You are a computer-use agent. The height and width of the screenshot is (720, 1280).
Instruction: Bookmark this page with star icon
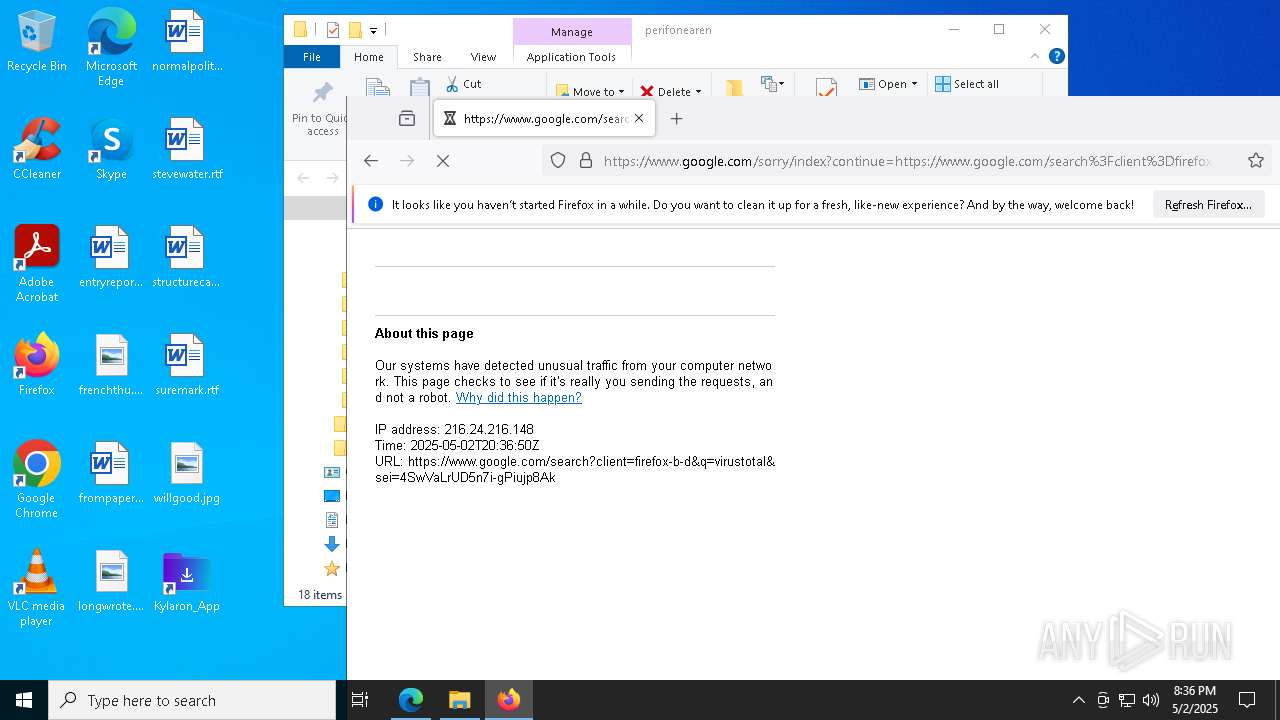1256,160
